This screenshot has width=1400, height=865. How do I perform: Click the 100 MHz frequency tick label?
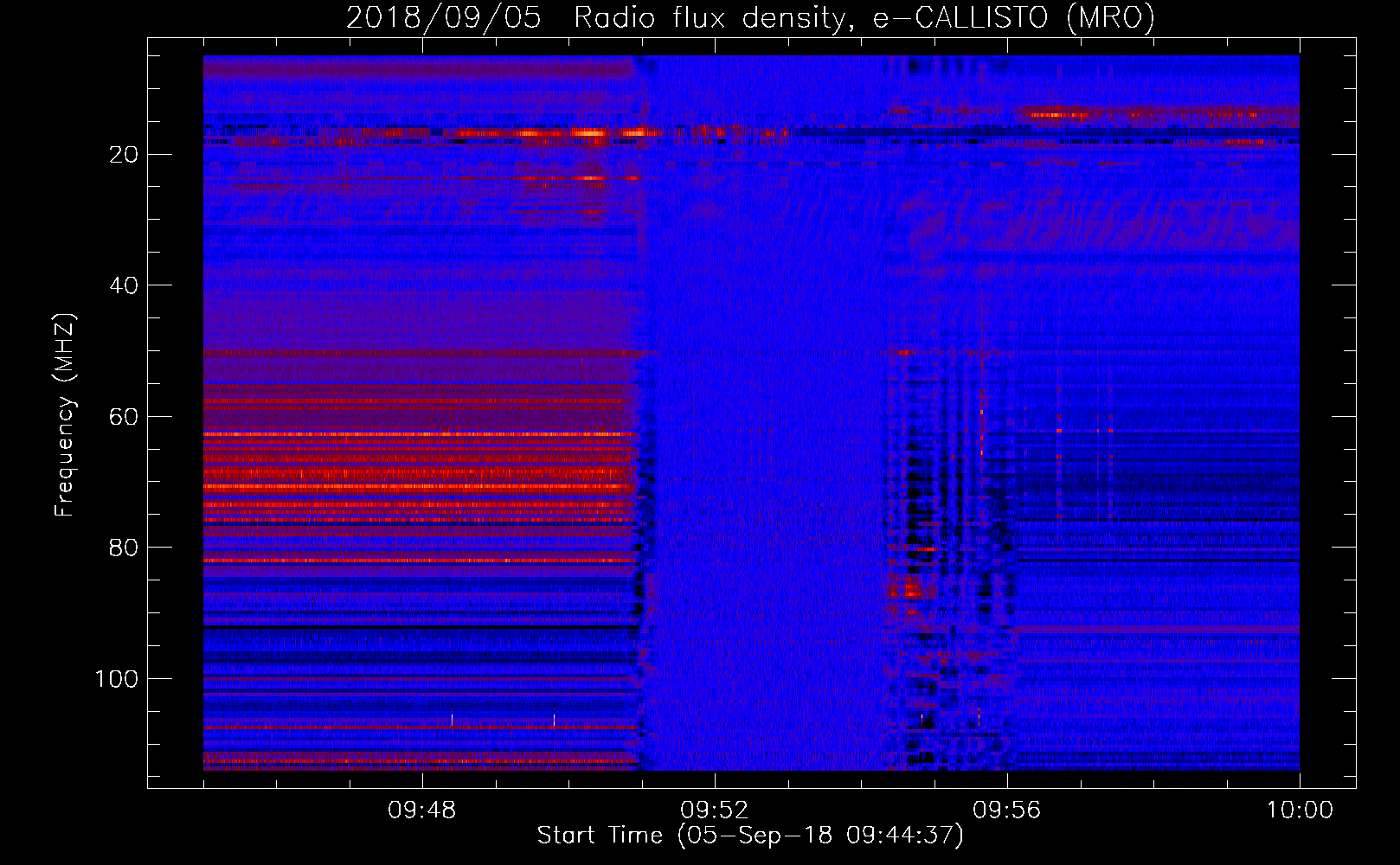tap(117, 679)
